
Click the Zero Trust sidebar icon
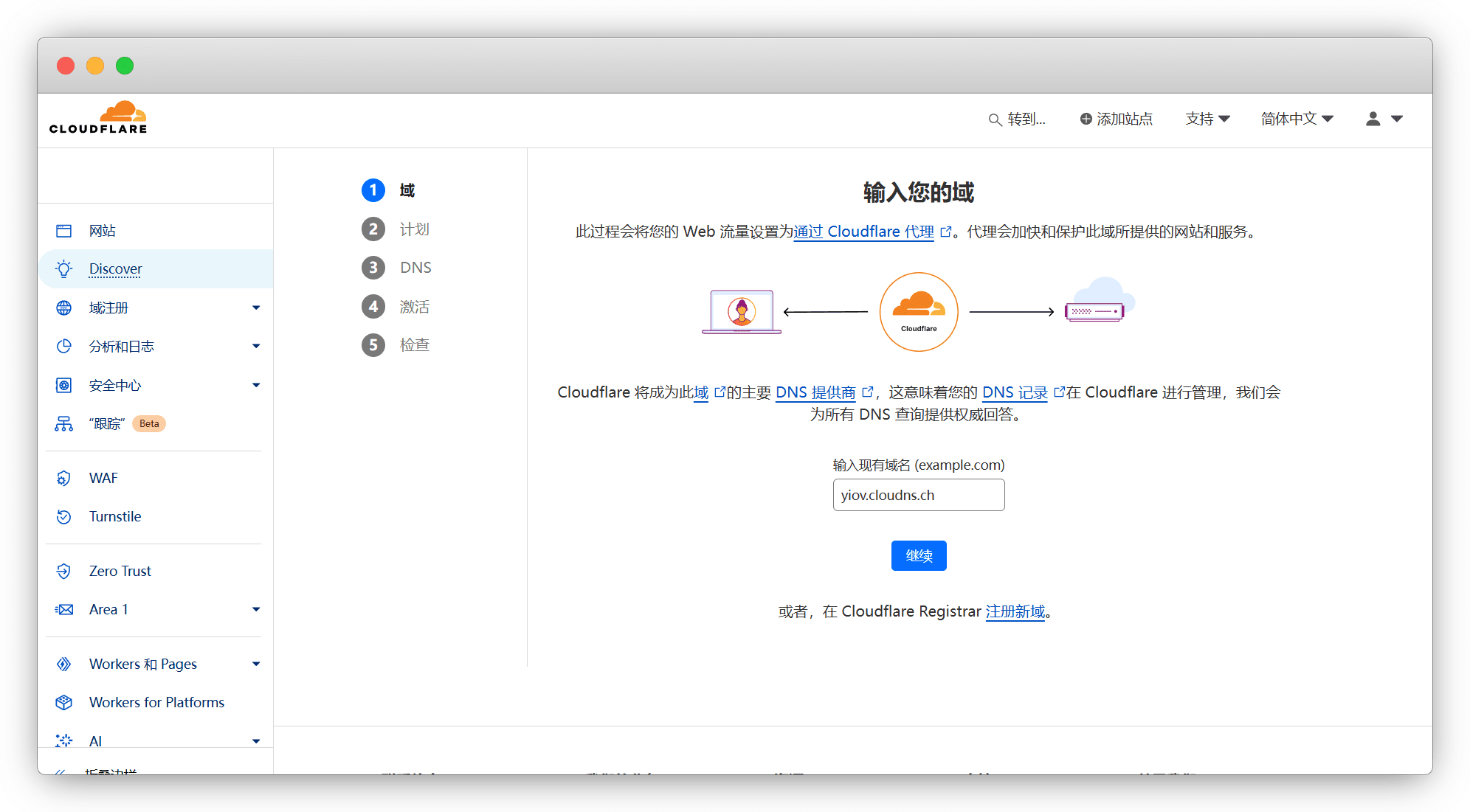coord(64,572)
